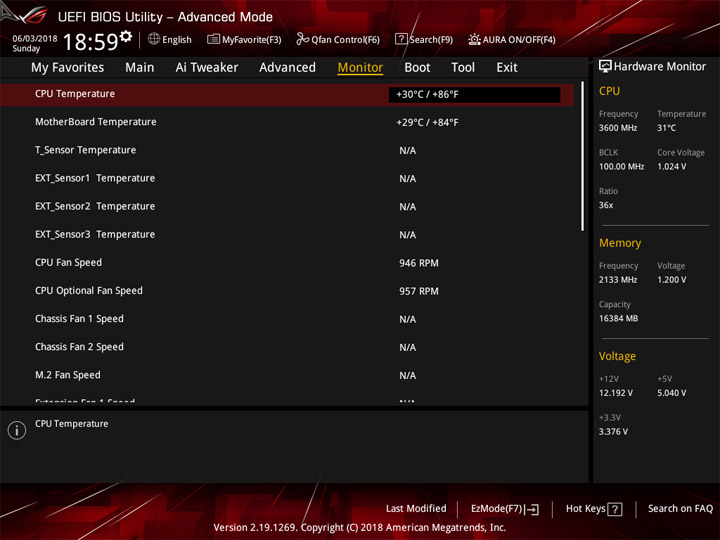Select CPU Optional Fan Speed row

(x=287, y=291)
